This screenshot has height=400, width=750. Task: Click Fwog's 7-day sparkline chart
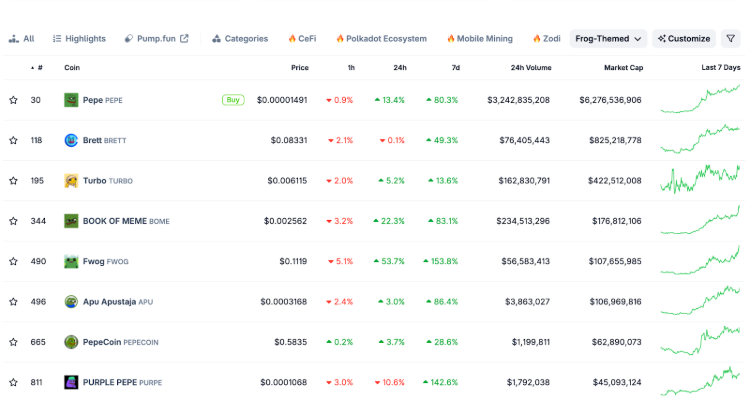700,260
